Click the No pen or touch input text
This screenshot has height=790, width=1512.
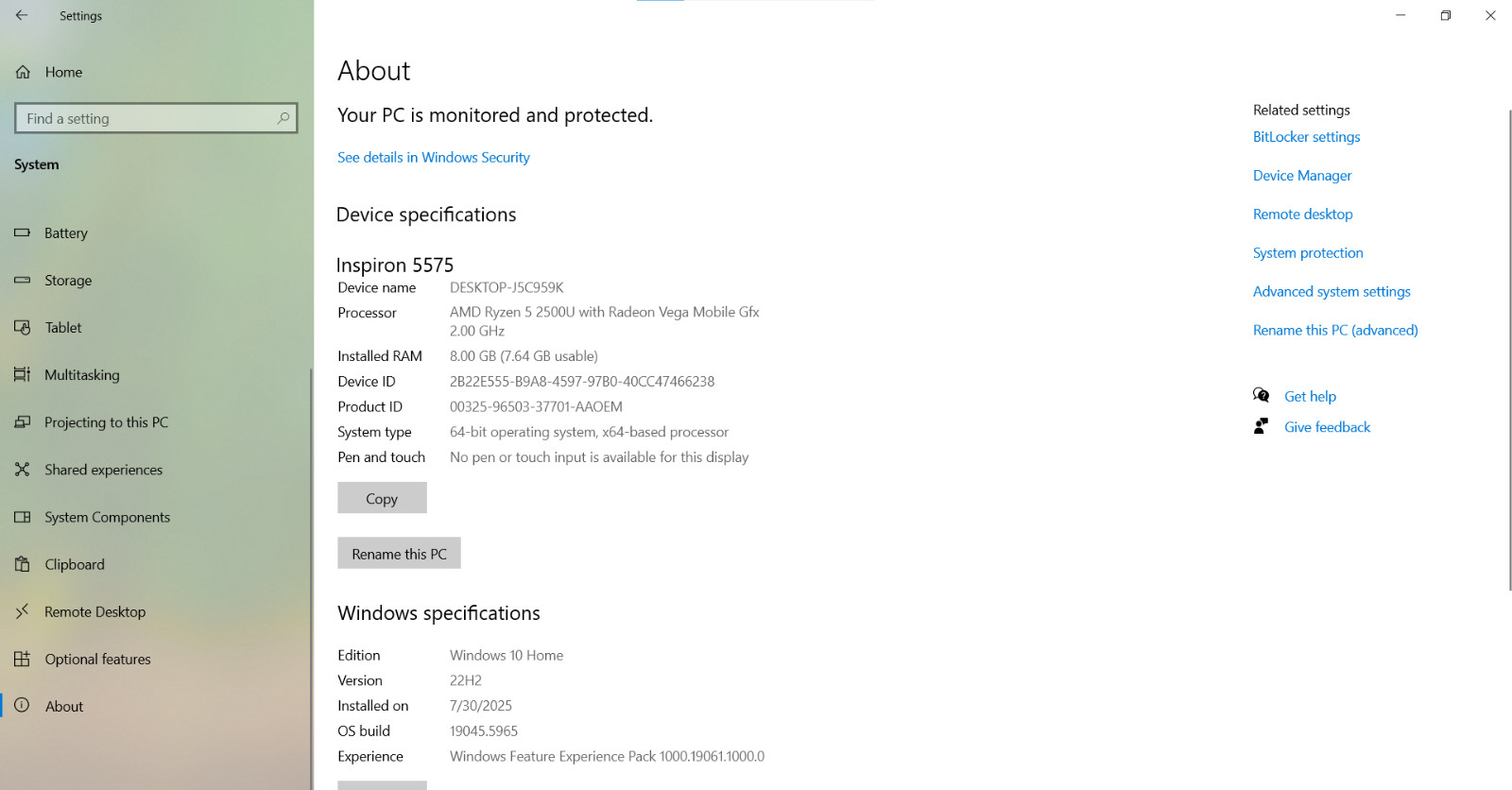599,456
